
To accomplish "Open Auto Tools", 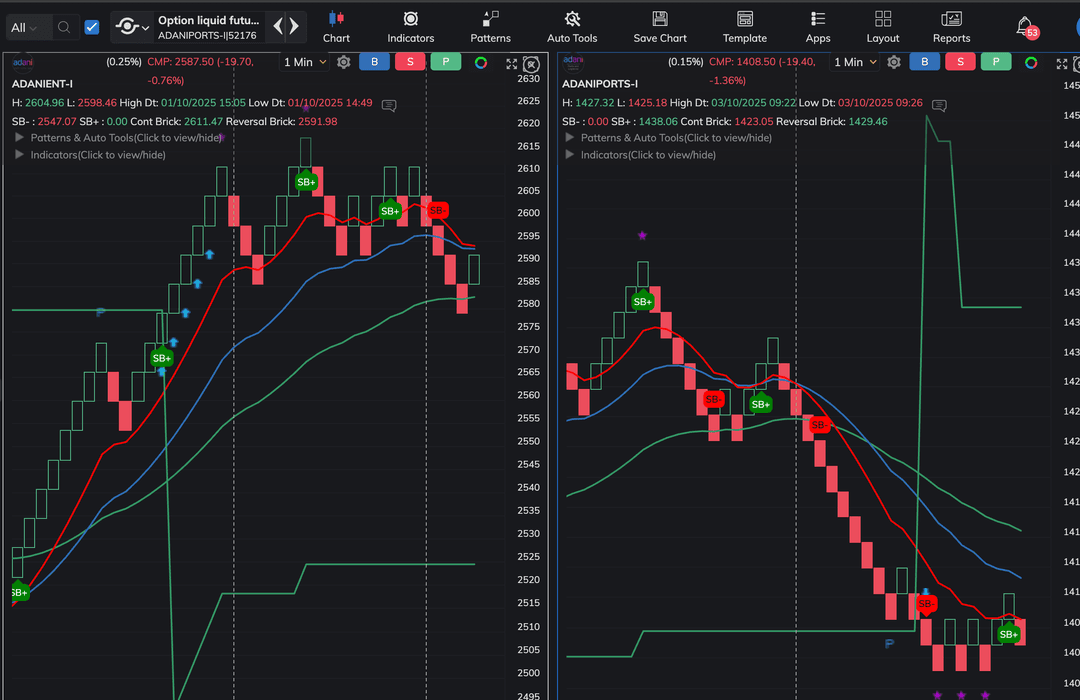I will (572, 26).
